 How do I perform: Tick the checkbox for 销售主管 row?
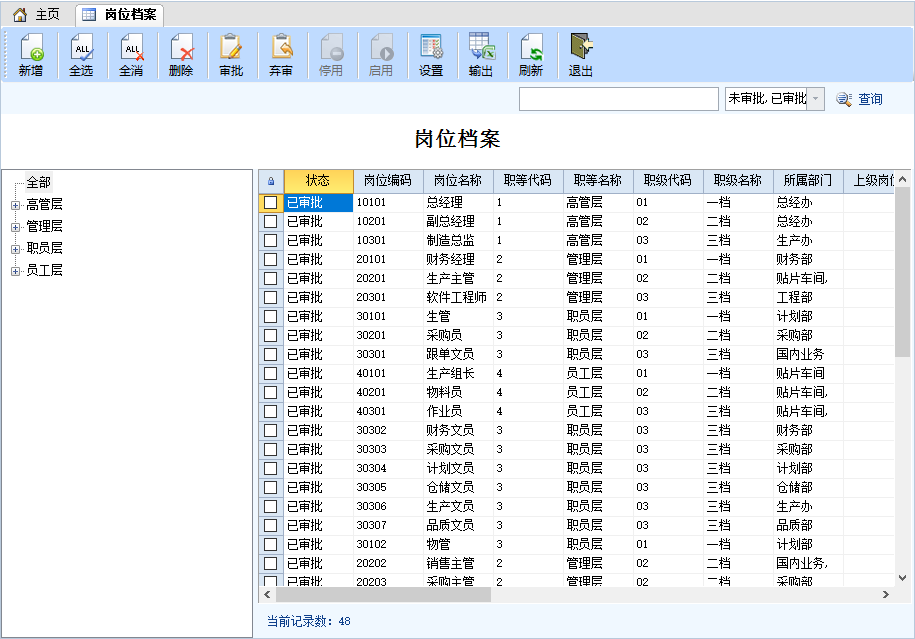pos(271,564)
